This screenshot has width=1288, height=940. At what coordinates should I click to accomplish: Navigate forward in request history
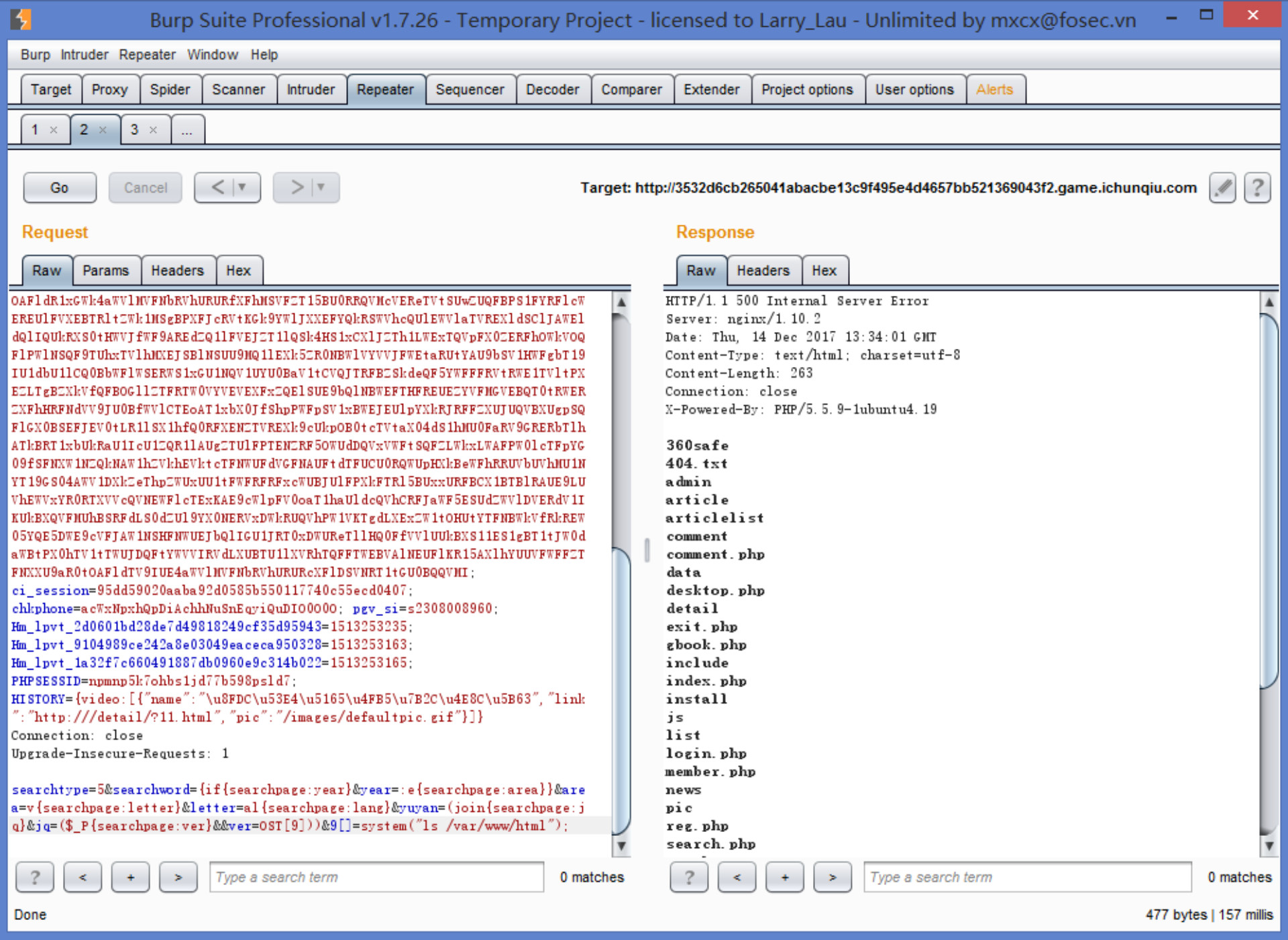tap(295, 187)
